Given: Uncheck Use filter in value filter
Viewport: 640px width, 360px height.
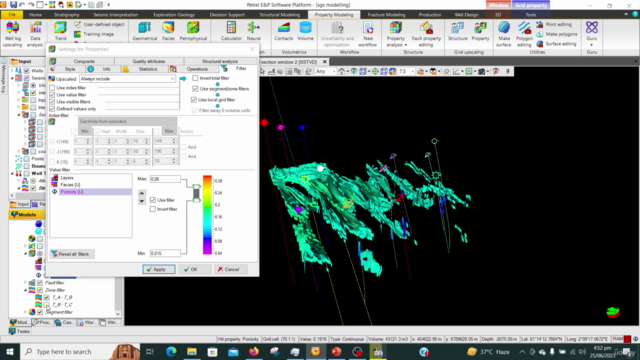Looking at the screenshot, I should pyautogui.click(x=153, y=200).
